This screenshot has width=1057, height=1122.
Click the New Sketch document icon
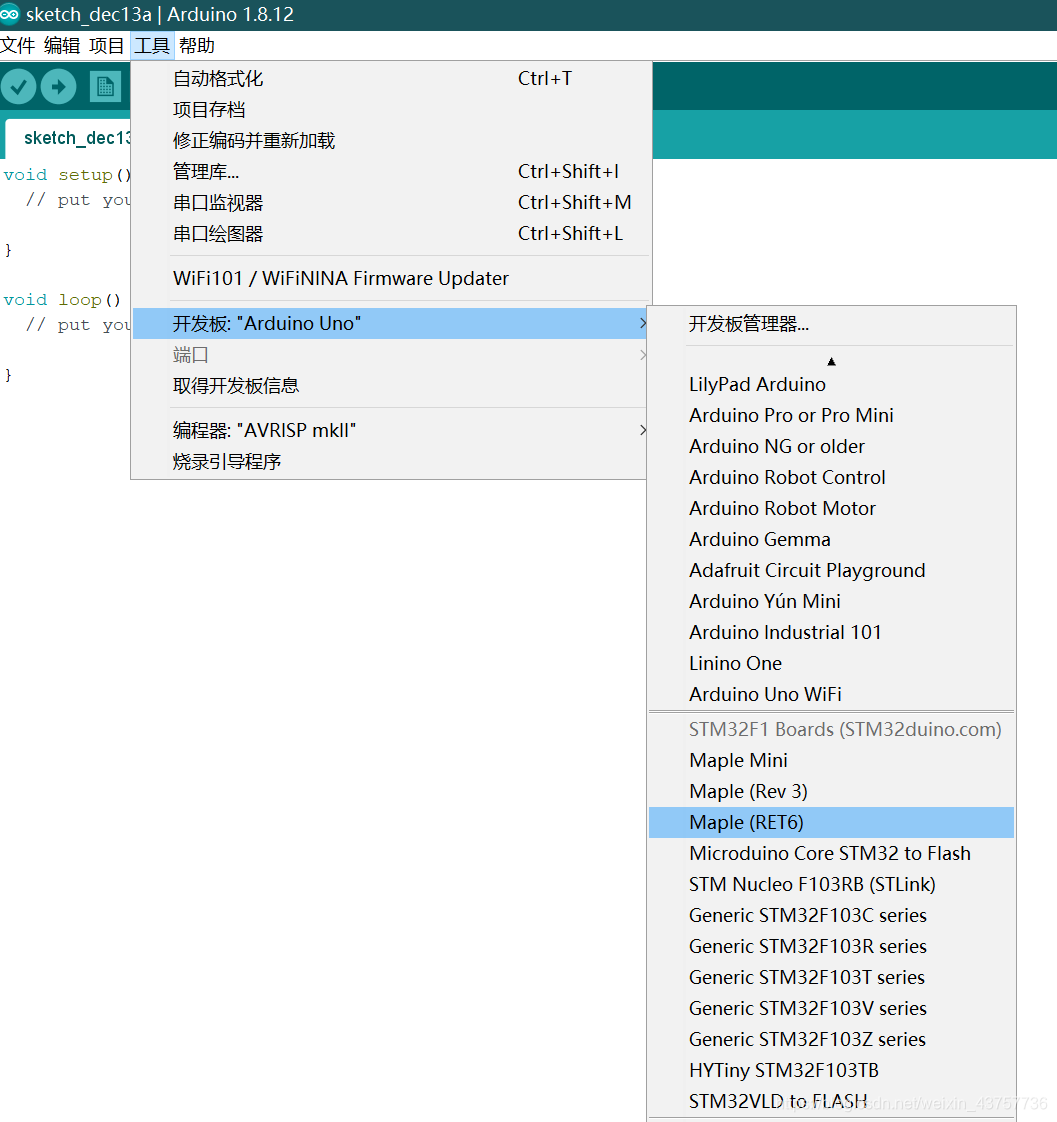click(104, 87)
